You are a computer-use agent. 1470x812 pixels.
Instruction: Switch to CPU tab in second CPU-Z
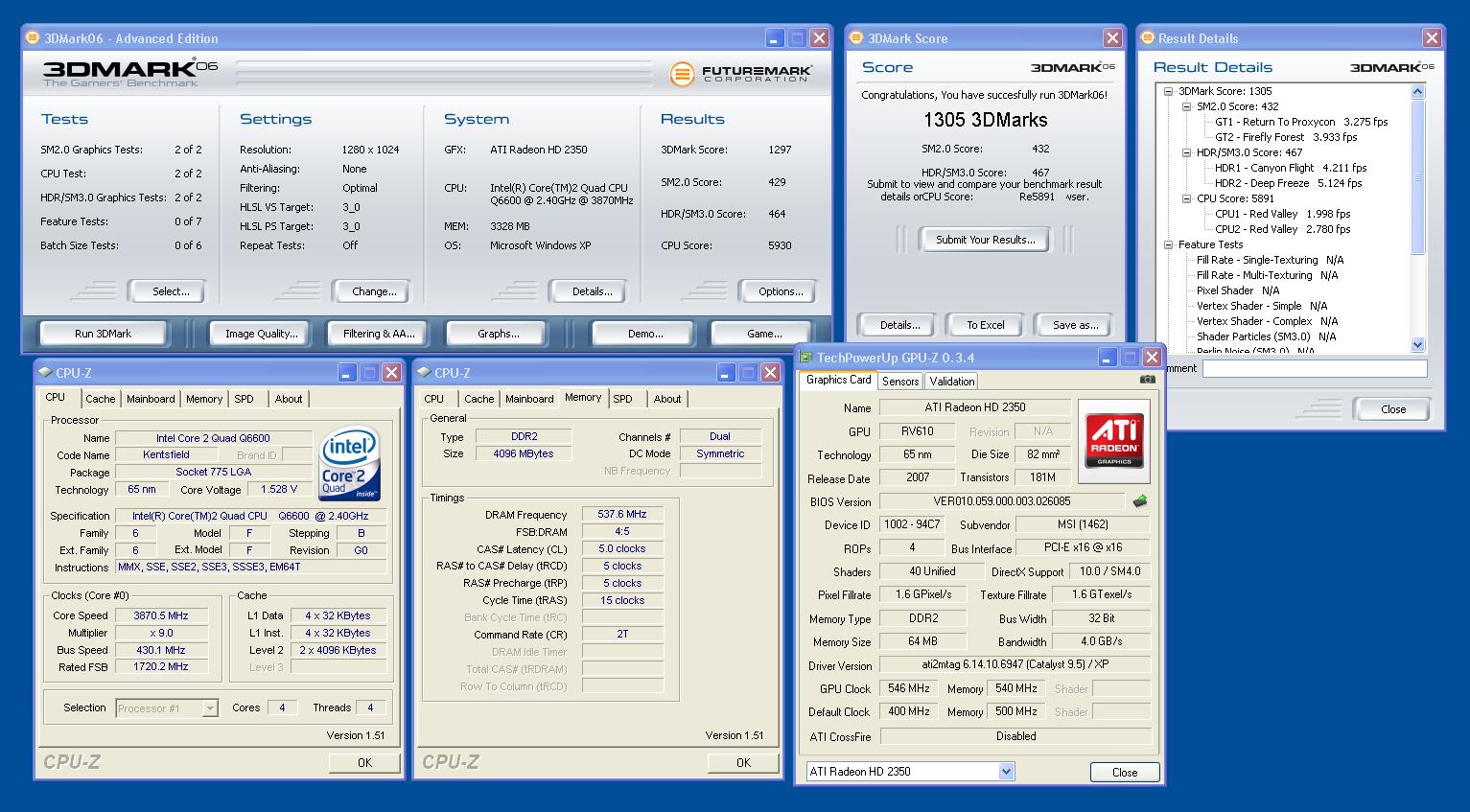click(434, 399)
